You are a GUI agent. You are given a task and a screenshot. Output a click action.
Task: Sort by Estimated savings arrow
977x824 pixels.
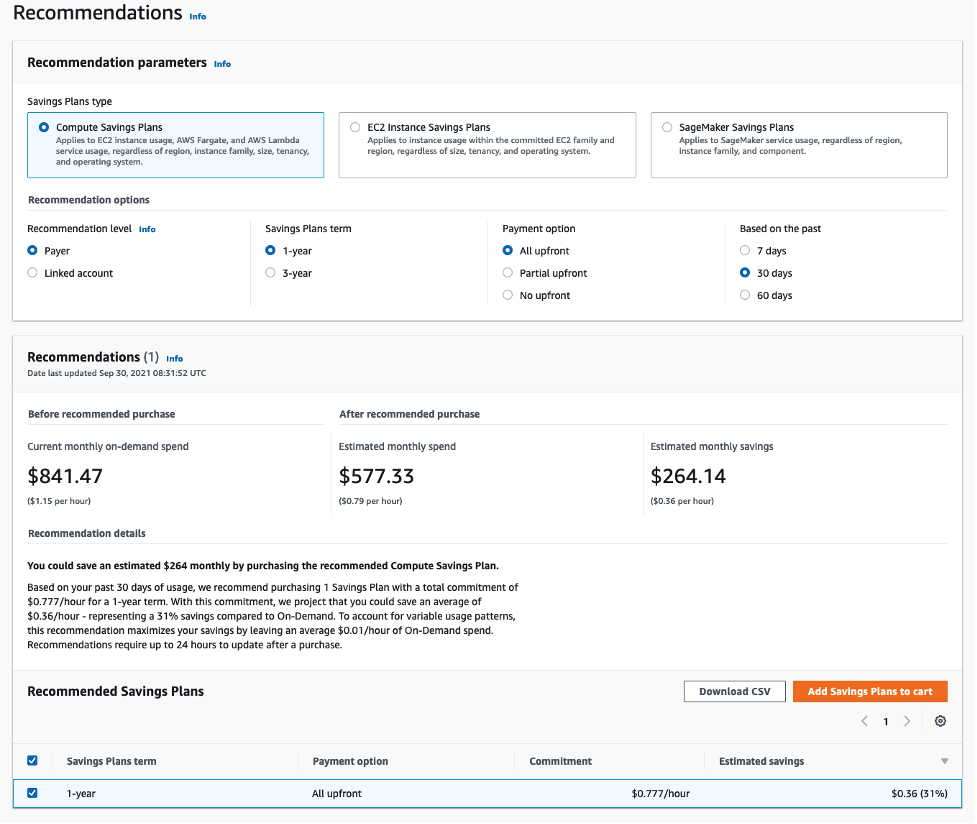tap(944, 762)
